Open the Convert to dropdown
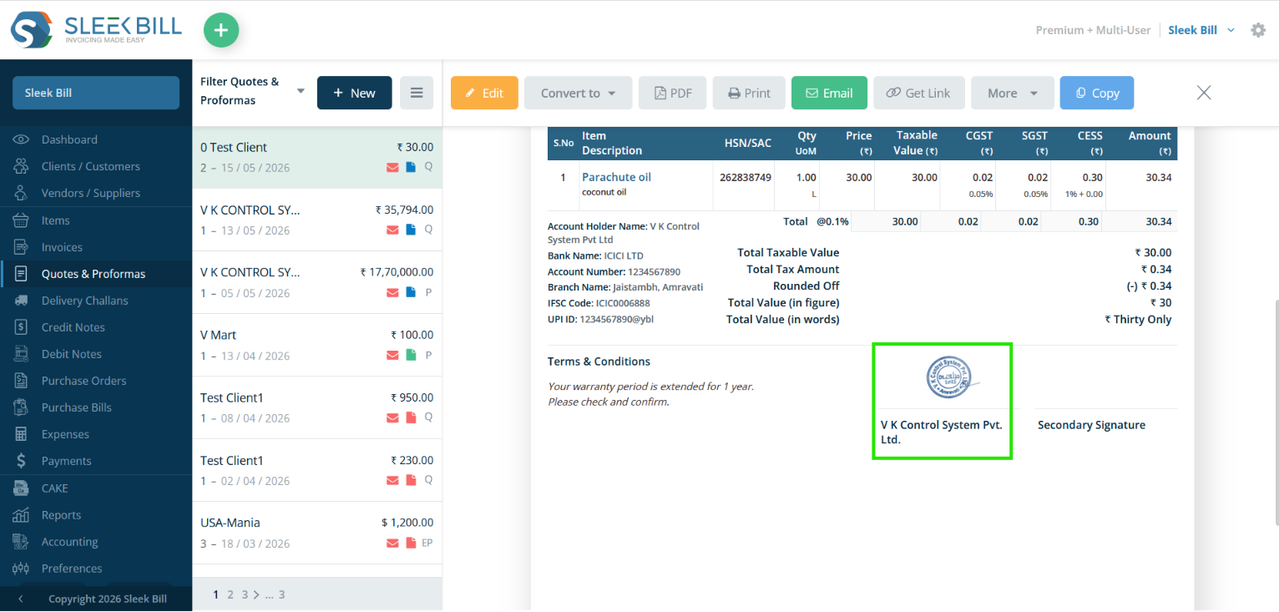 pyautogui.click(x=578, y=93)
